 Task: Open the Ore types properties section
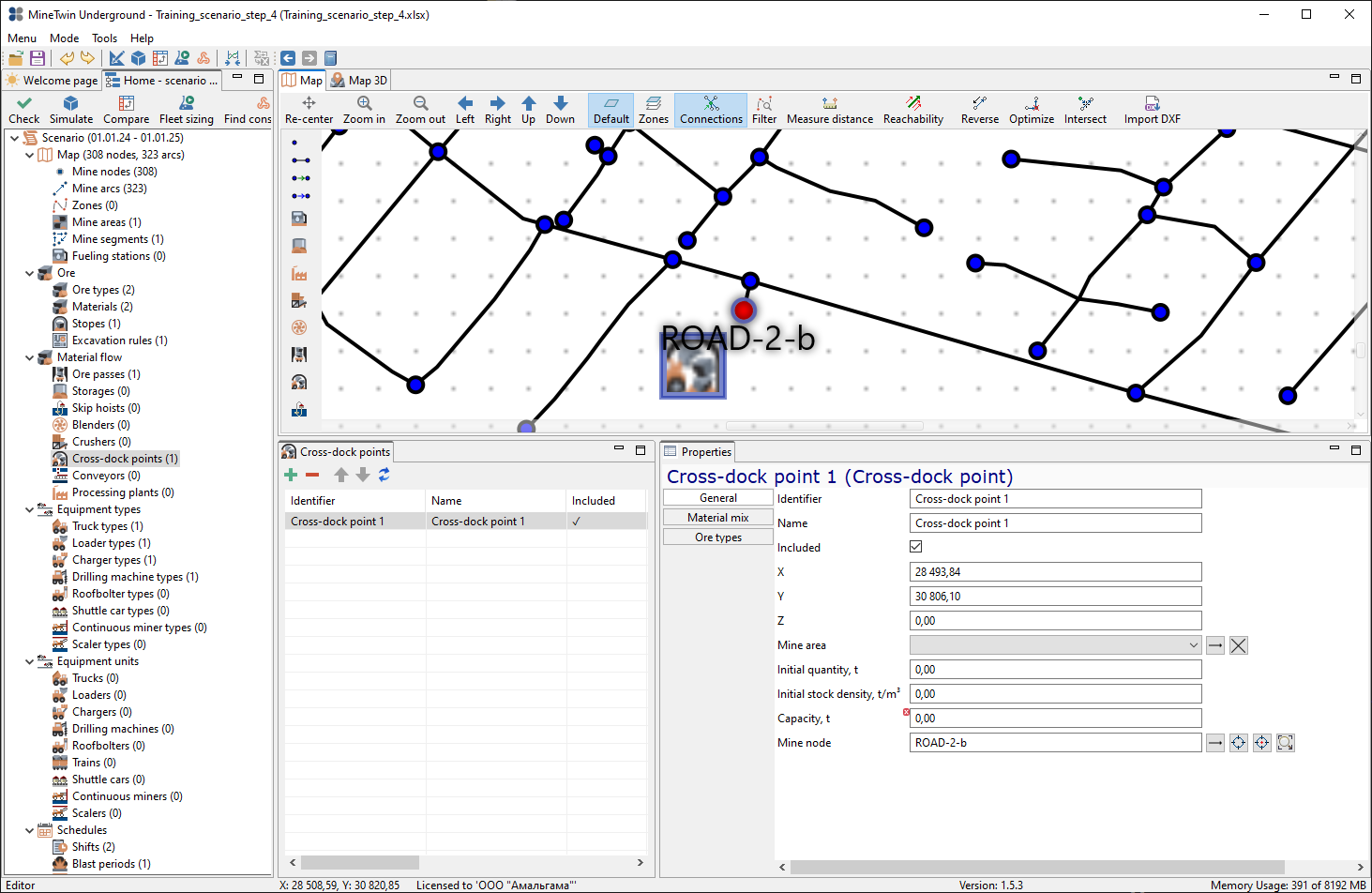coord(717,537)
